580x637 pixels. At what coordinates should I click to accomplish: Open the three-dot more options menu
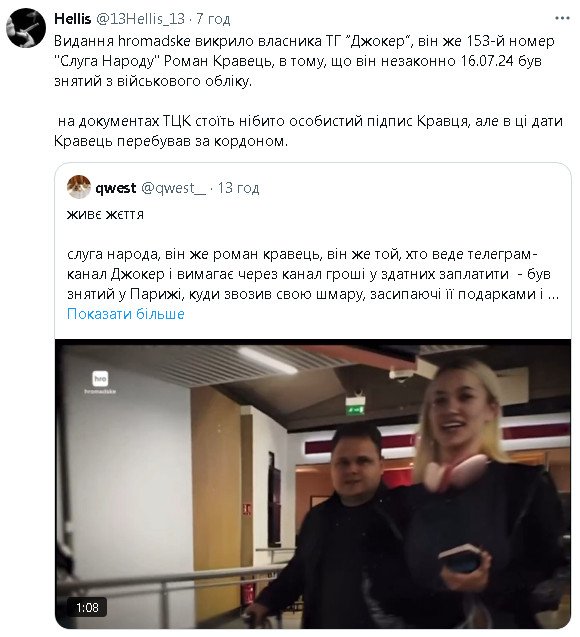[x=562, y=18]
